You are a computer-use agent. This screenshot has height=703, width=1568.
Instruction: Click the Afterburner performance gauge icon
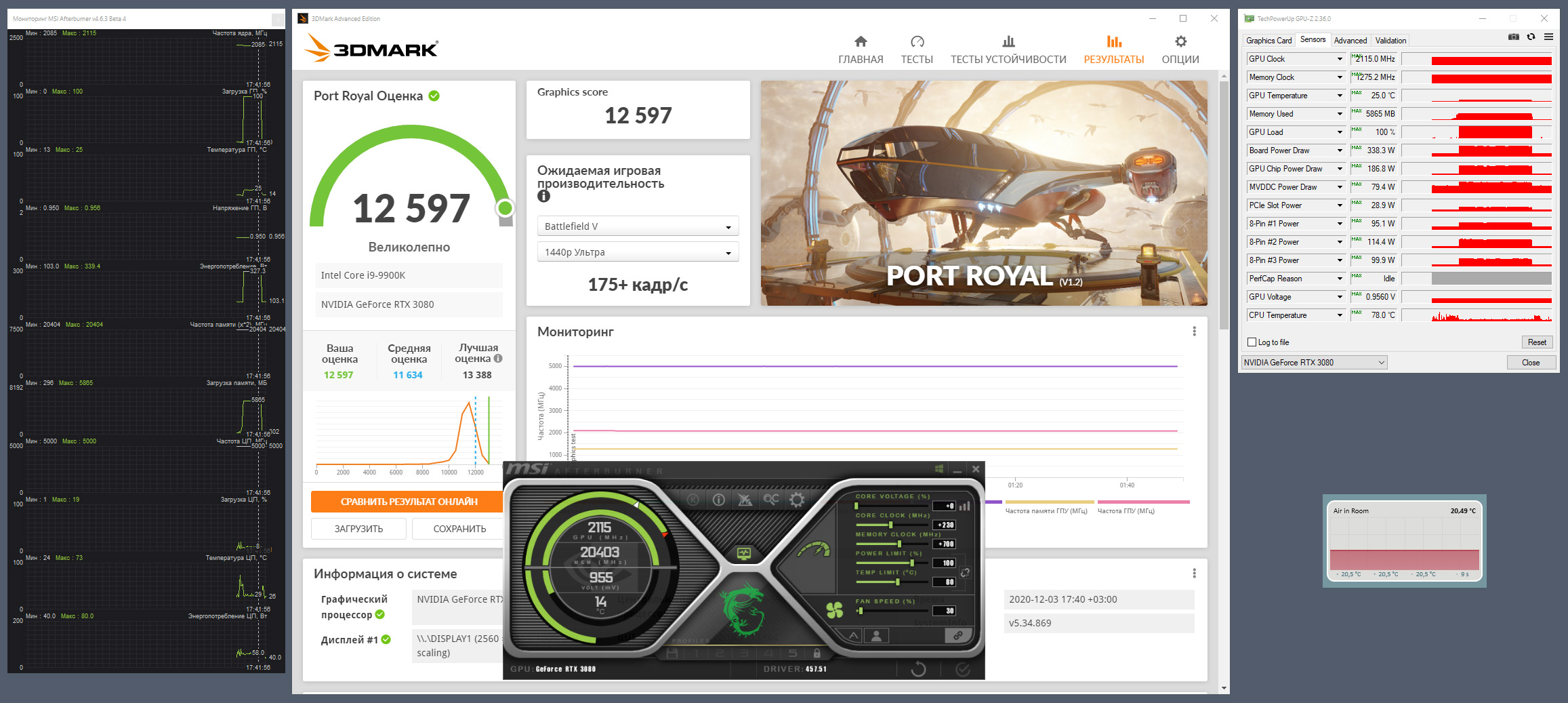tap(813, 548)
